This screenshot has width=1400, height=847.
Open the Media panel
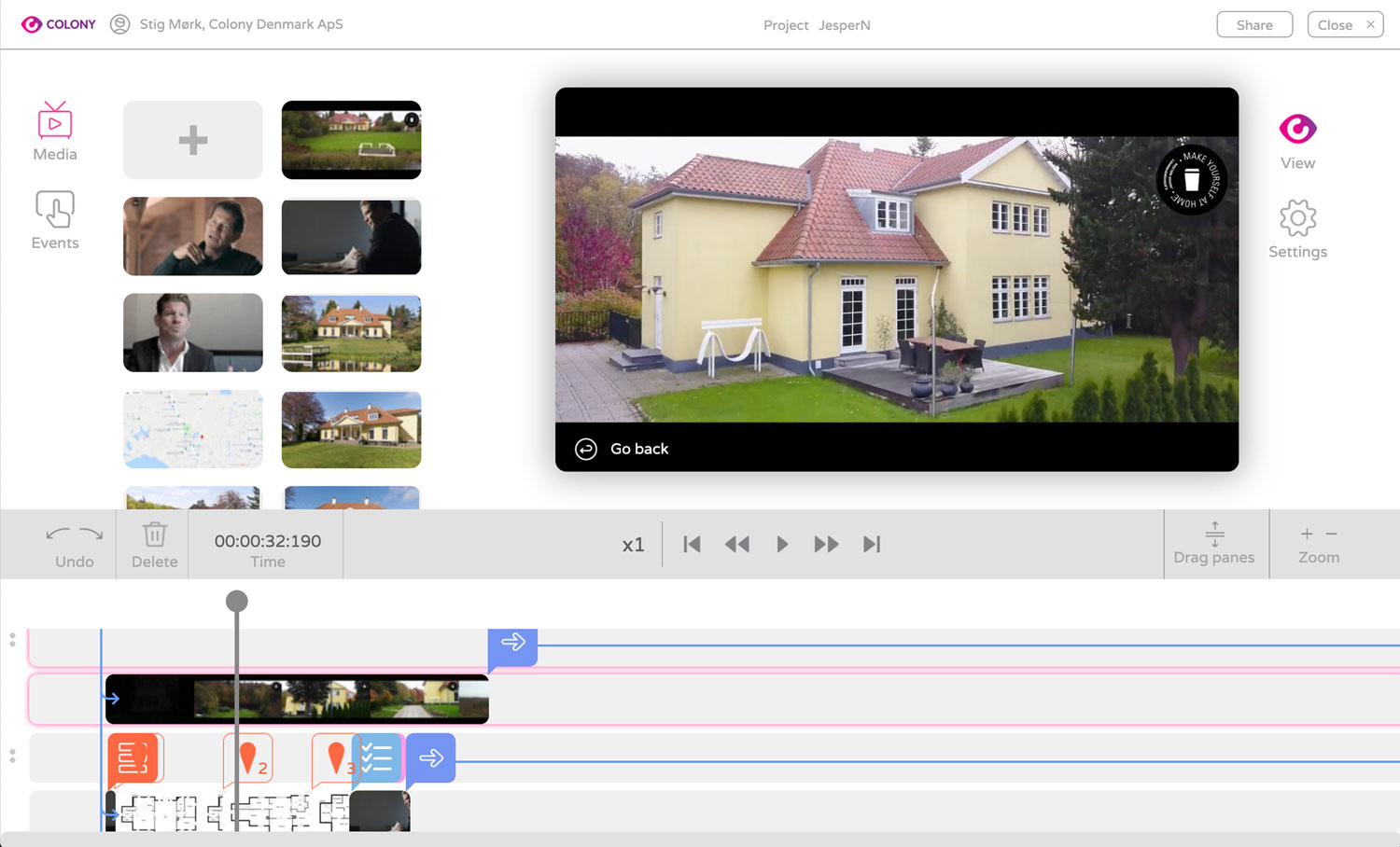coord(55,131)
